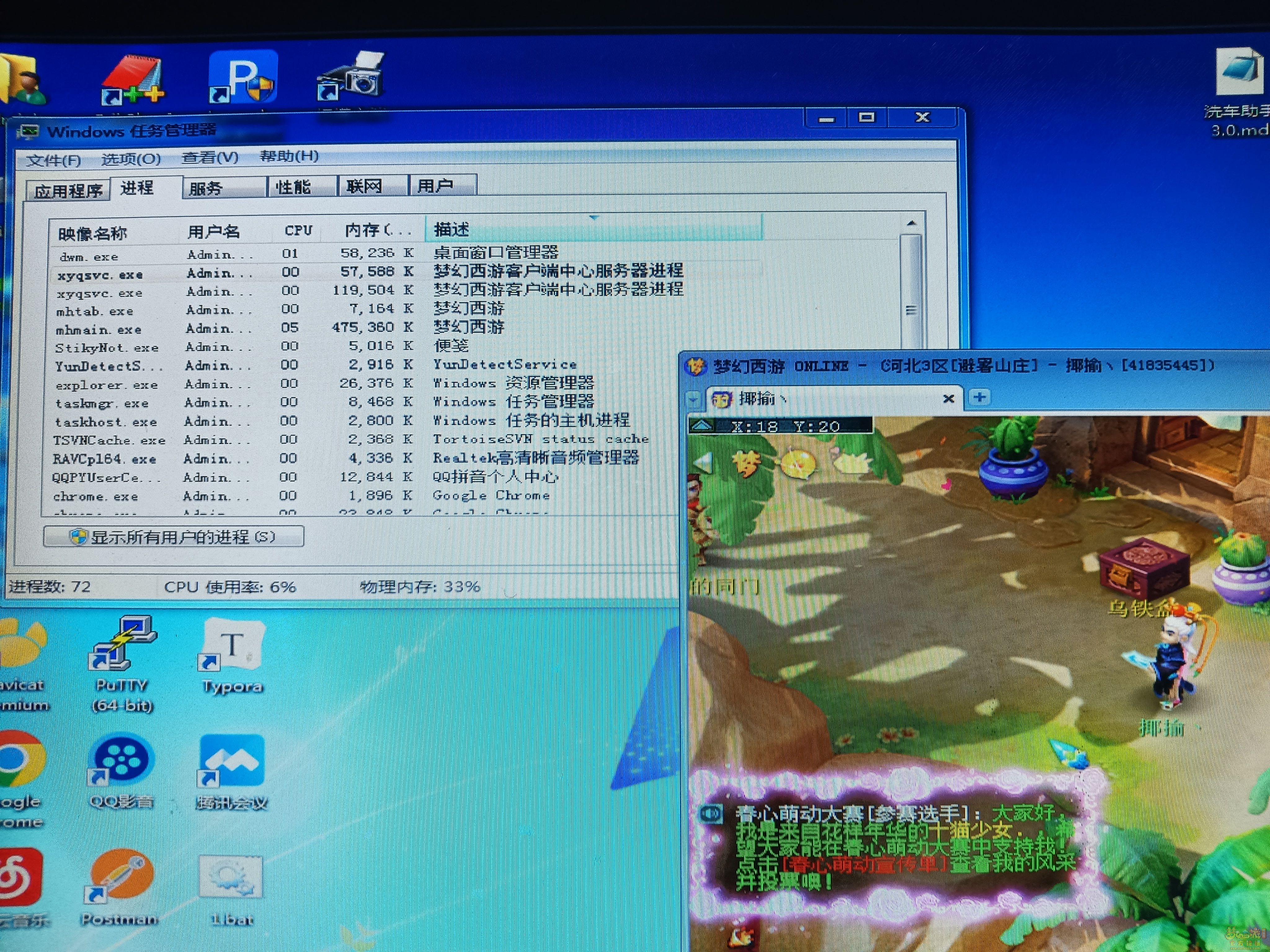Select the TSVNCache.exe process row
1270x952 pixels.
367,439
